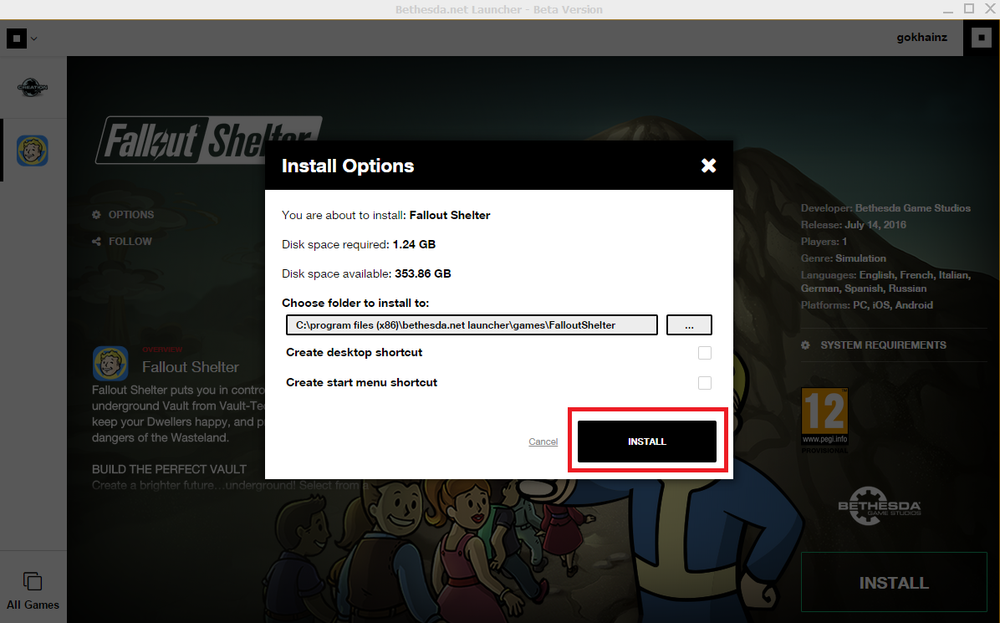Enable Create start menu shortcut checkbox
Screen dimensions: 1000x623
[704, 383]
